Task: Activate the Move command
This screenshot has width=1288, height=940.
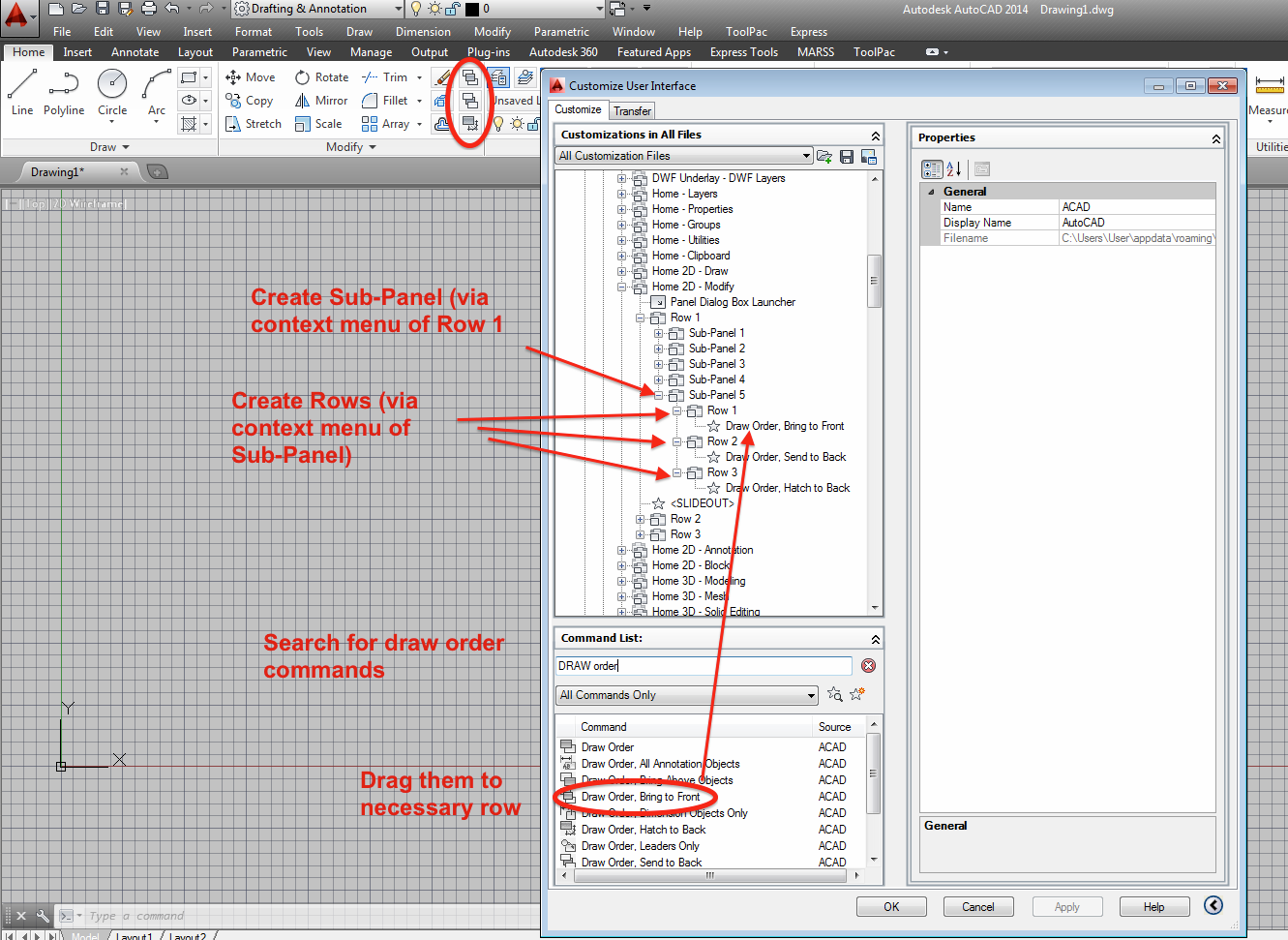Action: pos(250,76)
